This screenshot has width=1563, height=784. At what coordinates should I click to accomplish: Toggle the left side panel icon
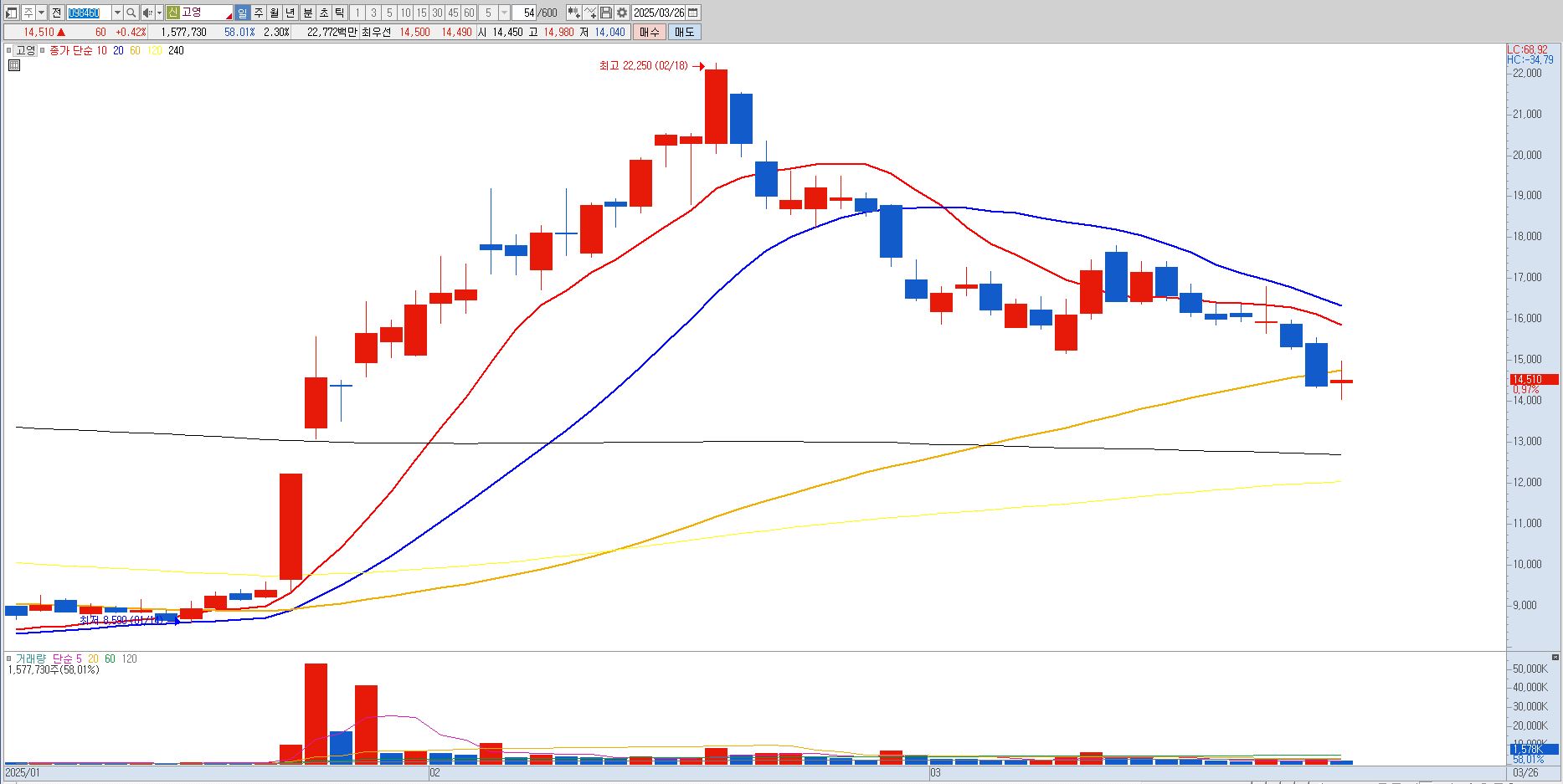click(x=12, y=13)
